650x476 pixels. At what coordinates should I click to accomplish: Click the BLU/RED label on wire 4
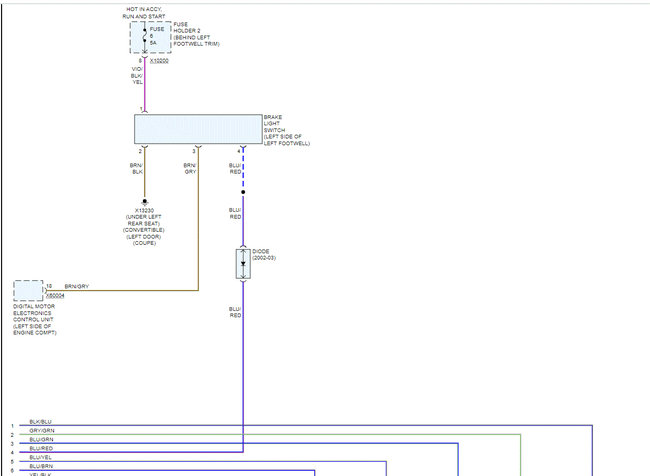click(41, 449)
